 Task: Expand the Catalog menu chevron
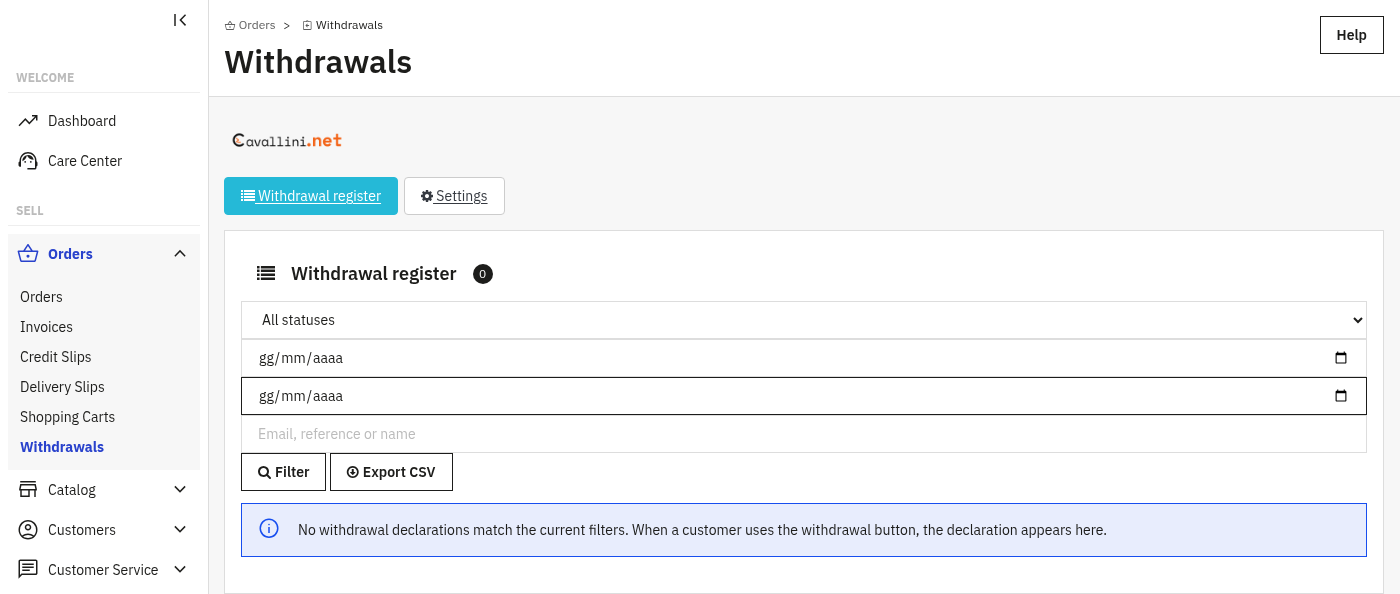coord(180,490)
